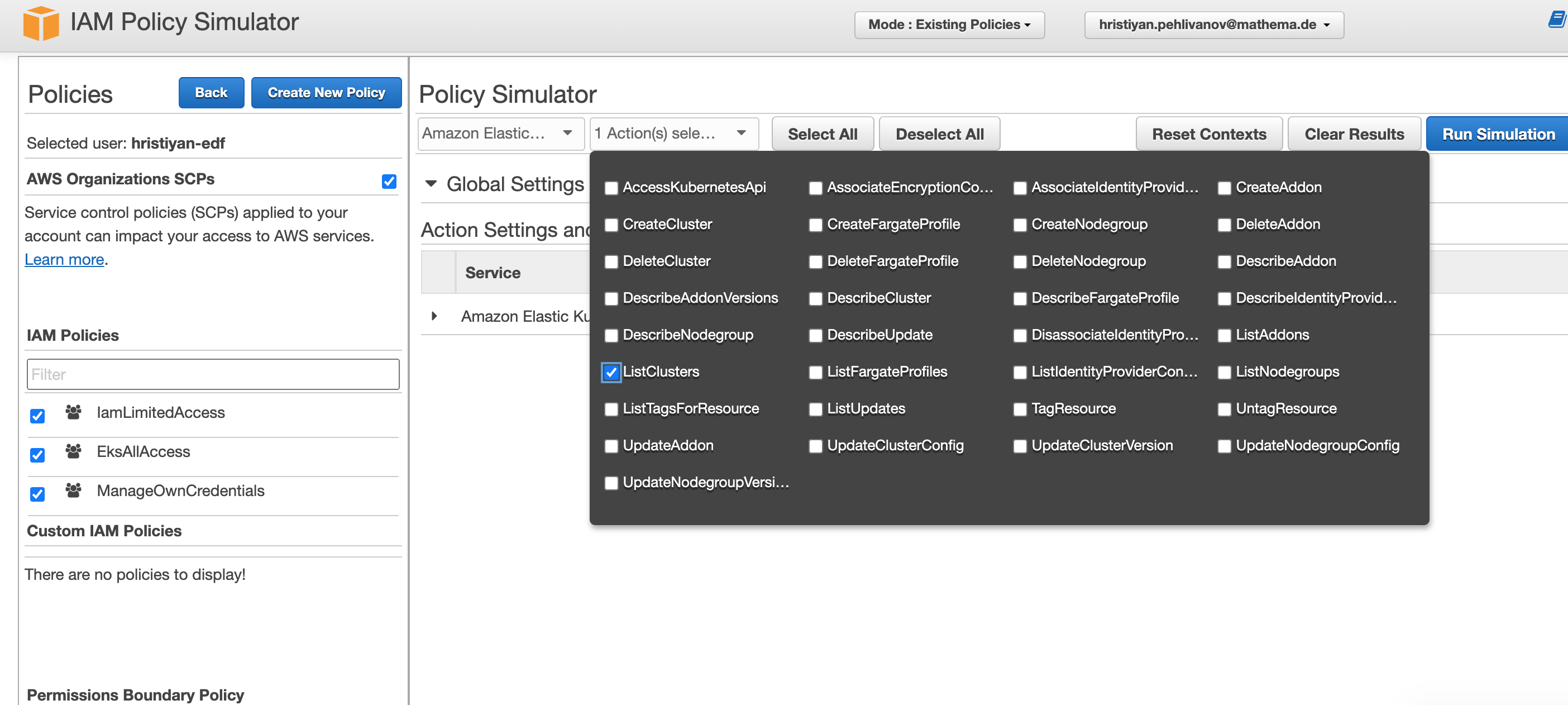The width and height of the screenshot is (1568, 705).
Task: Uncheck the ManageOwnCredentials policy
Action: pyautogui.click(x=37, y=494)
